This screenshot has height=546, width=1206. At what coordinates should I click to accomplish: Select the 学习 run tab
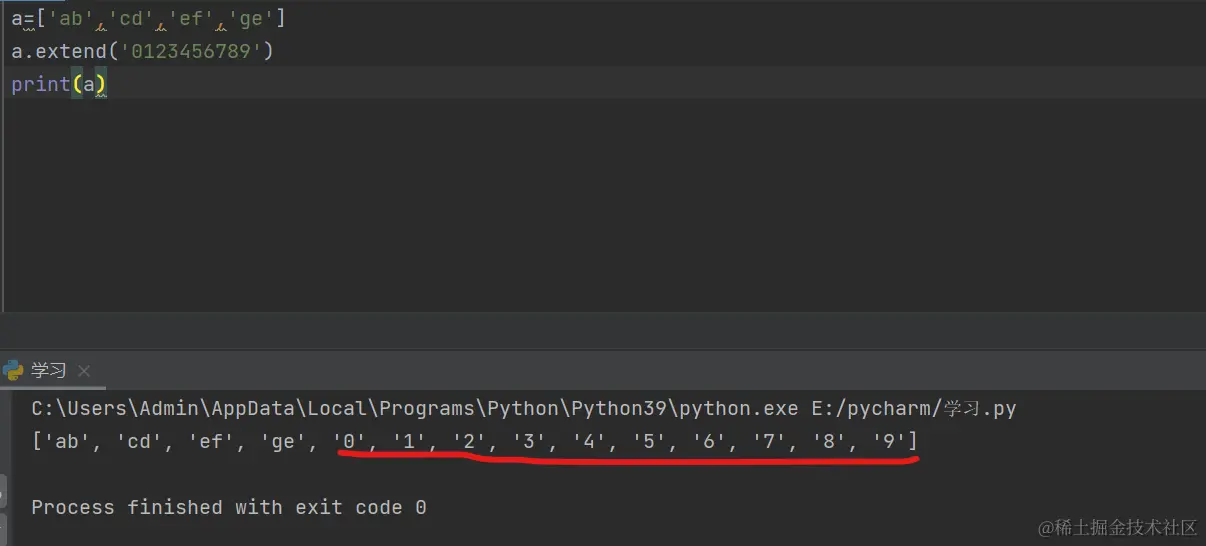coord(48,370)
